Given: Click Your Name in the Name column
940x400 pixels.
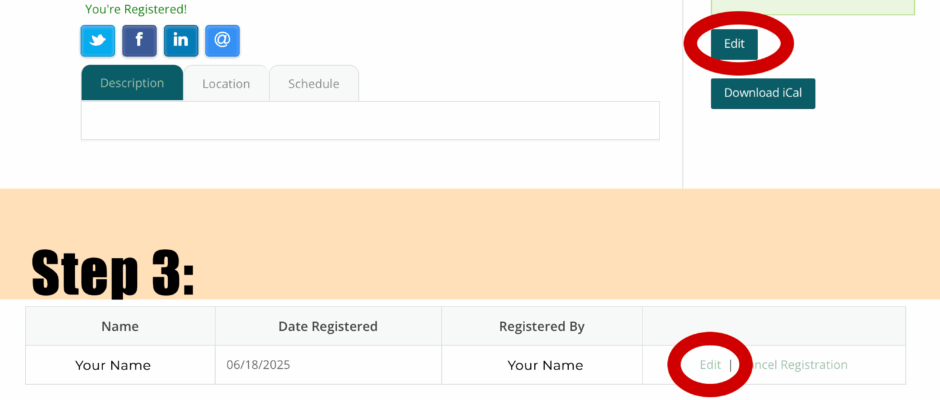Looking at the screenshot, I should click(x=113, y=365).
